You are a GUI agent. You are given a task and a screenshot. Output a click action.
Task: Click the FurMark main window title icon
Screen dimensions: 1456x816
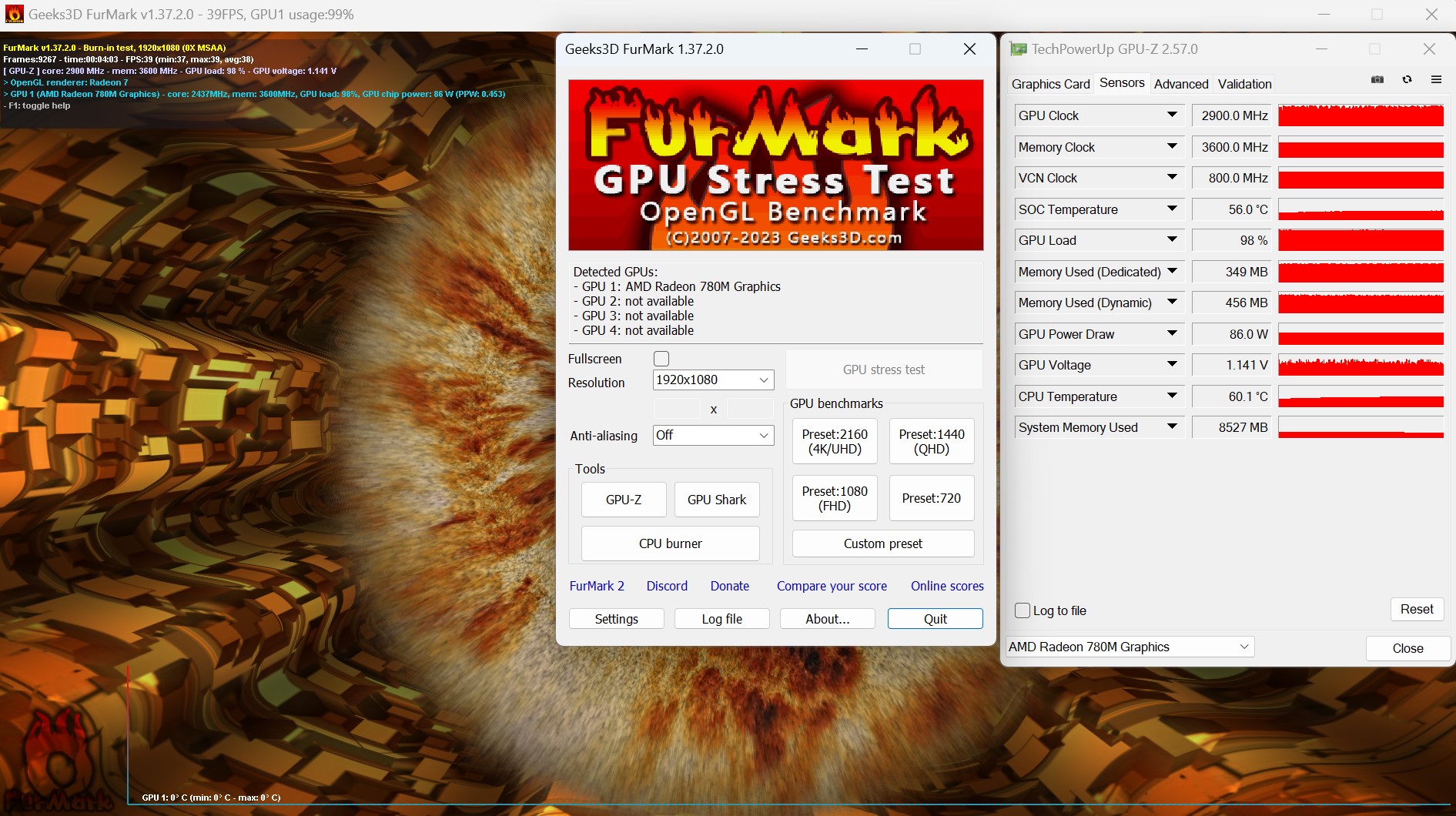[15, 14]
